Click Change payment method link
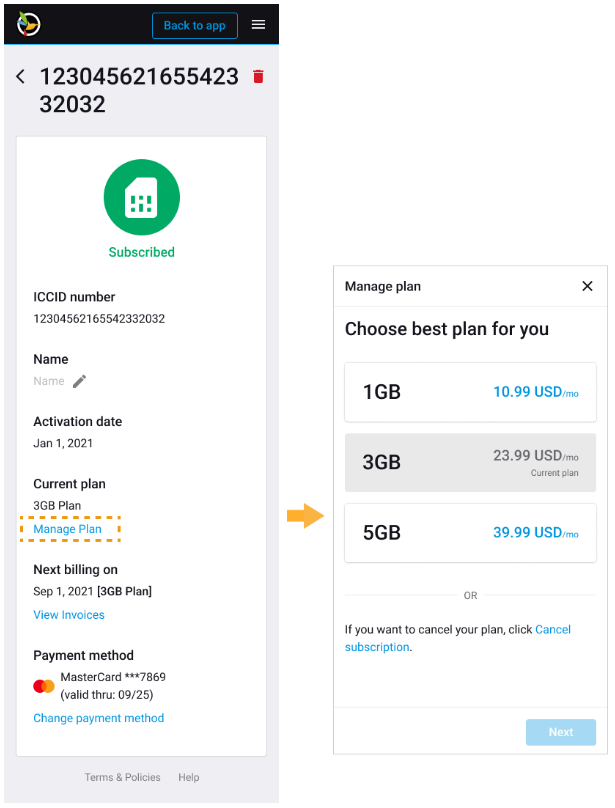 coord(98,718)
